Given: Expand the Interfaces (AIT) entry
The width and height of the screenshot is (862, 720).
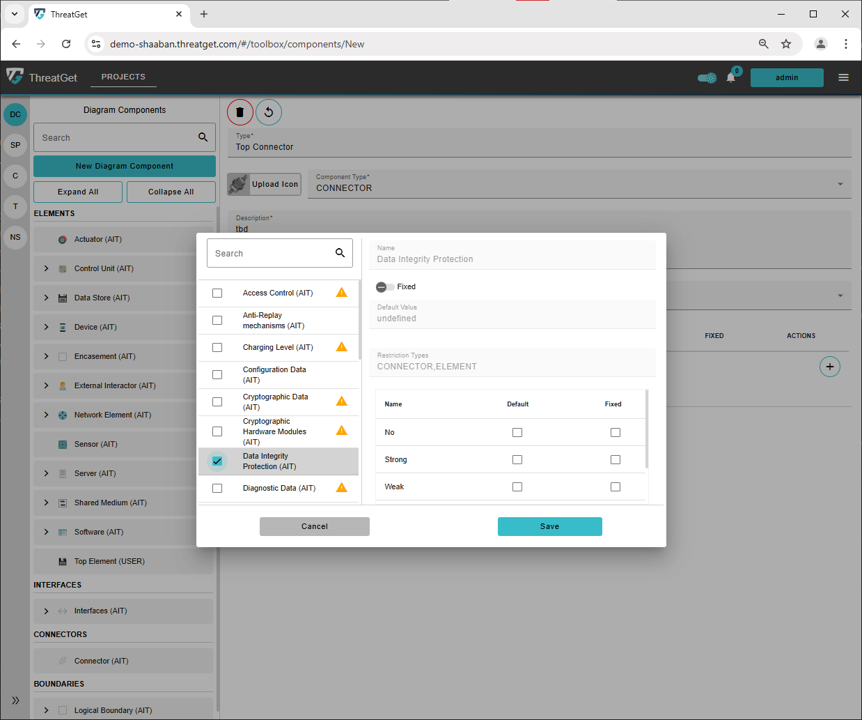Looking at the screenshot, I should (45, 610).
